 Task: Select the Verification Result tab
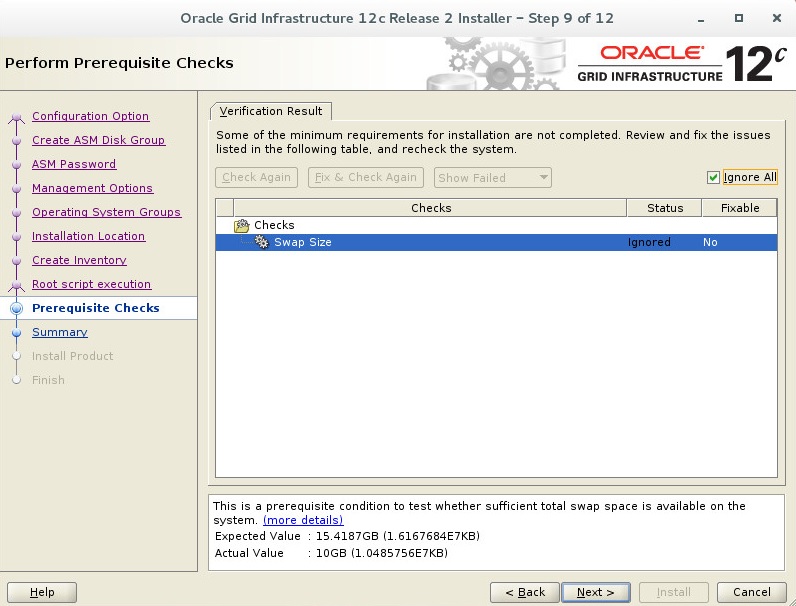pos(271,111)
